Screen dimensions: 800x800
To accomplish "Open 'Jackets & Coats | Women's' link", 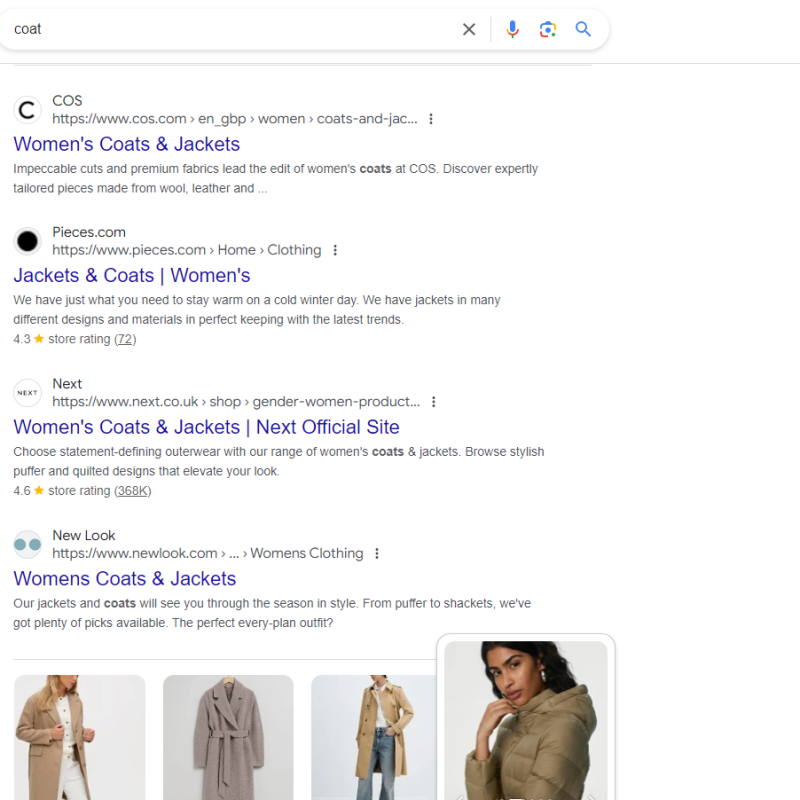I will coord(132,276).
